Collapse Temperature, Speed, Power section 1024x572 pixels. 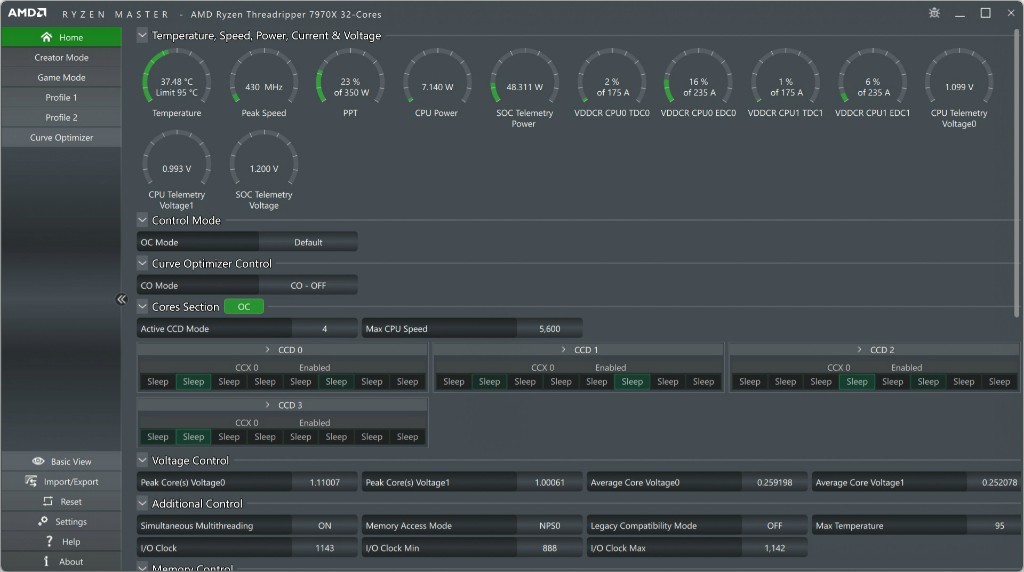142,35
